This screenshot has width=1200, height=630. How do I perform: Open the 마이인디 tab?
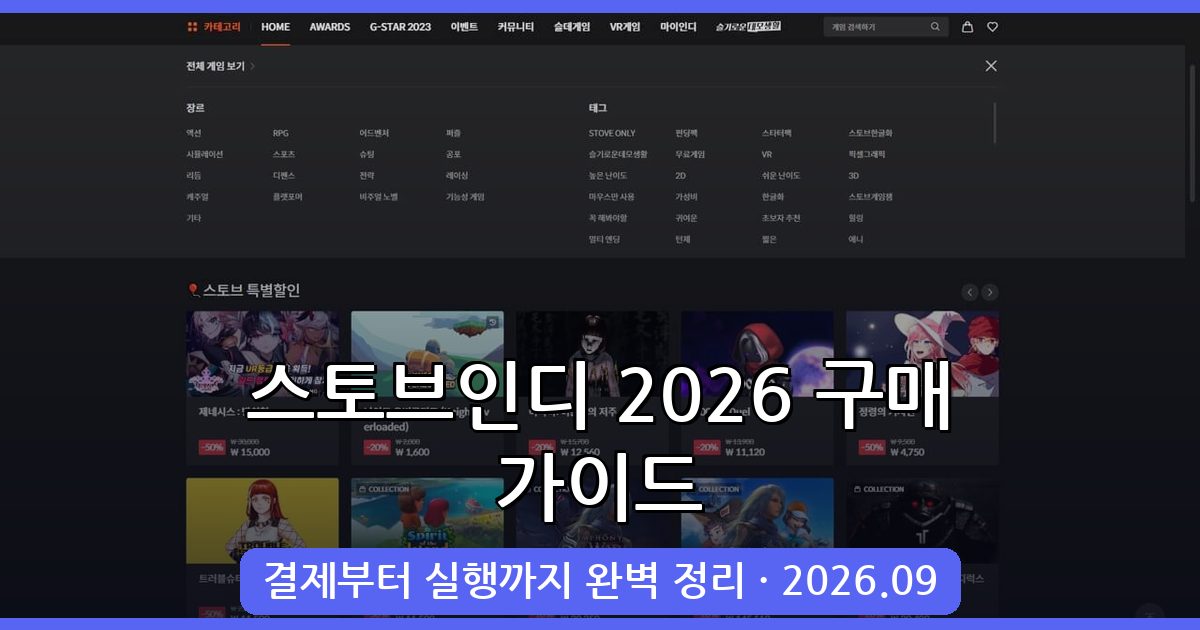tap(678, 27)
